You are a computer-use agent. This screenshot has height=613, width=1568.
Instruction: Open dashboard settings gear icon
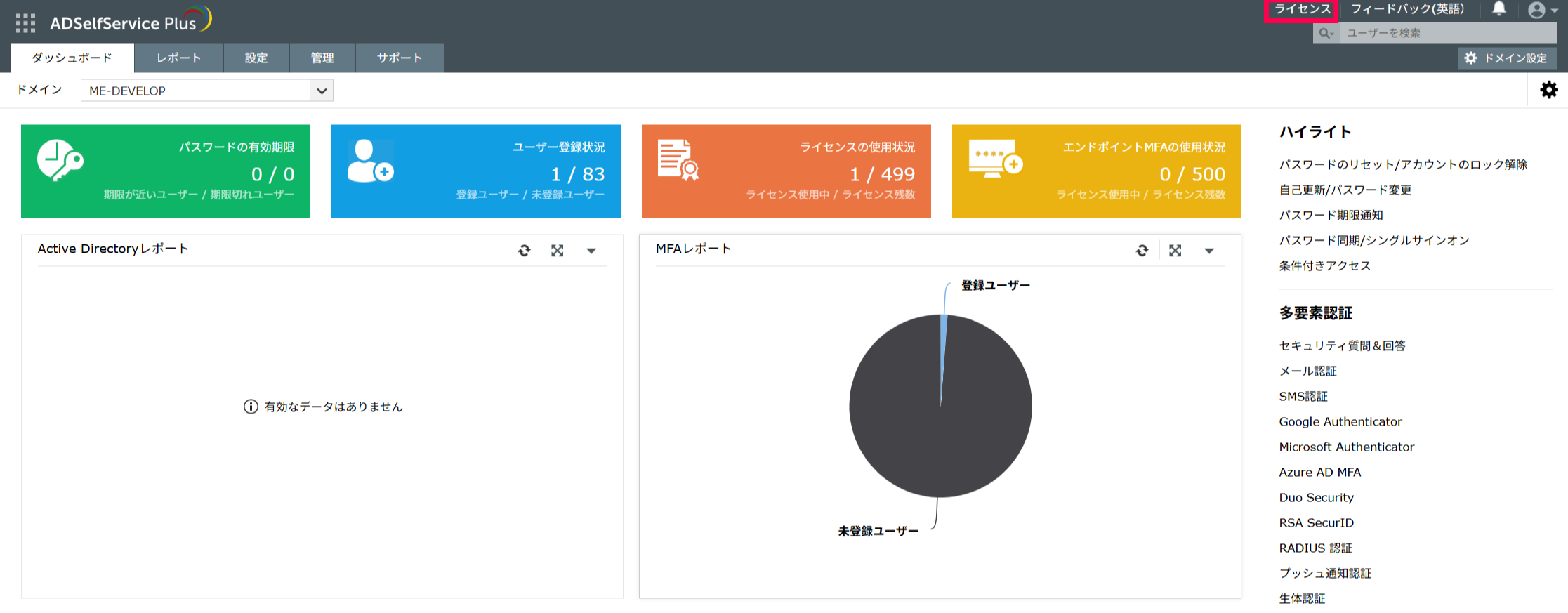(x=1548, y=90)
